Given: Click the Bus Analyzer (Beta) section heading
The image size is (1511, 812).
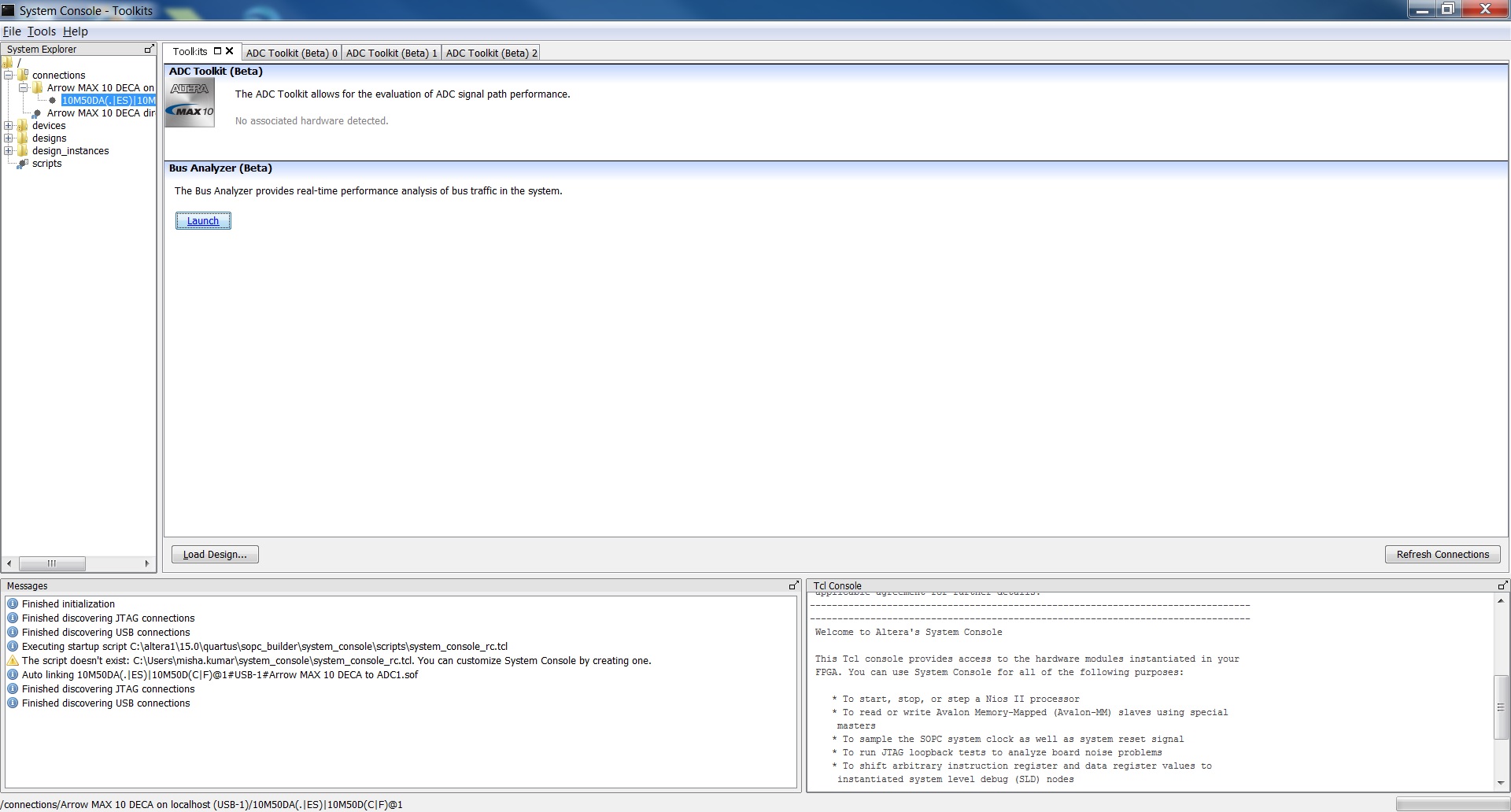Looking at the screenshot, I should tap(220, 168).
